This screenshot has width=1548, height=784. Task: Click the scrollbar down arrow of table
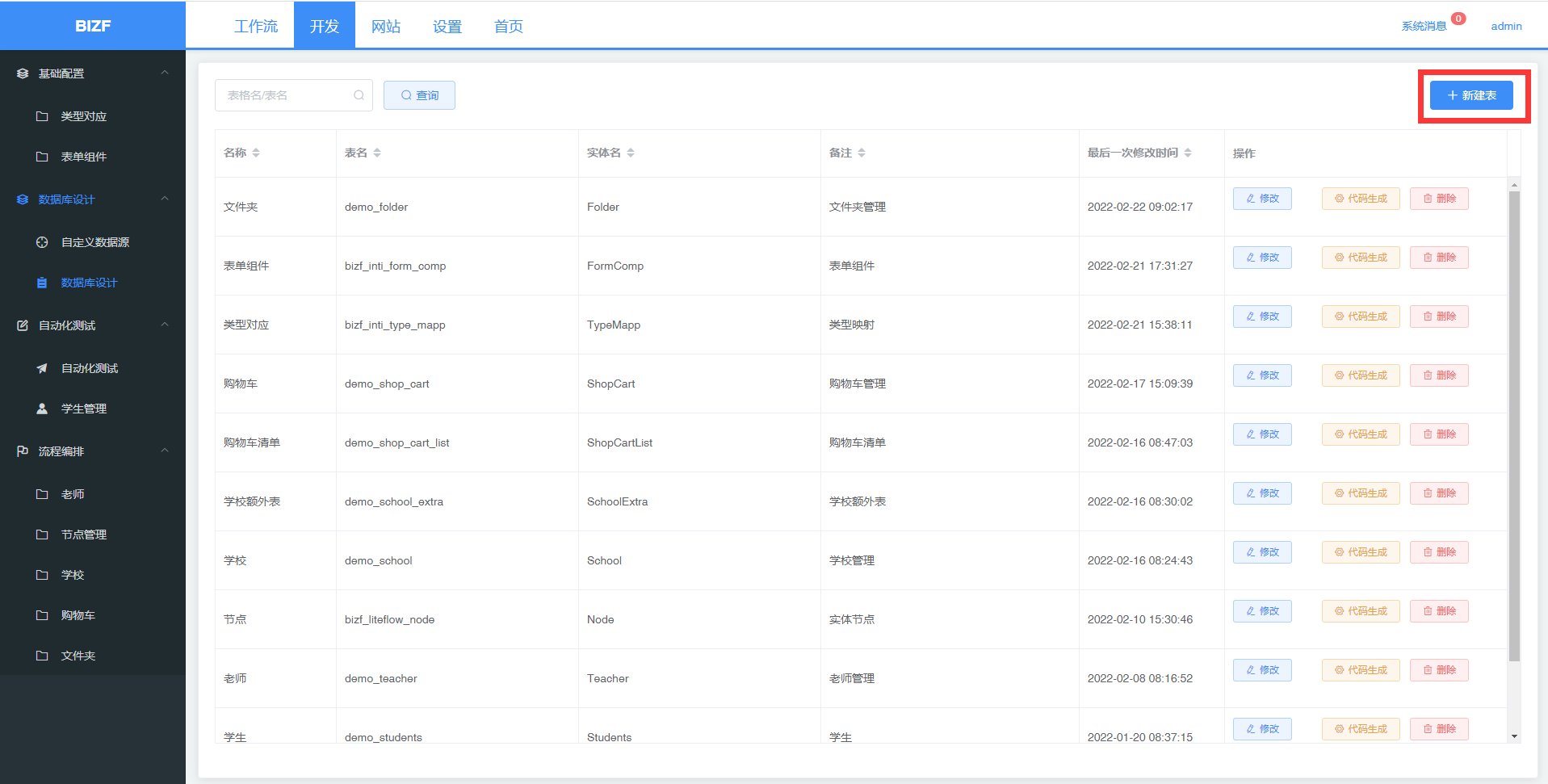pos(1514,736)
